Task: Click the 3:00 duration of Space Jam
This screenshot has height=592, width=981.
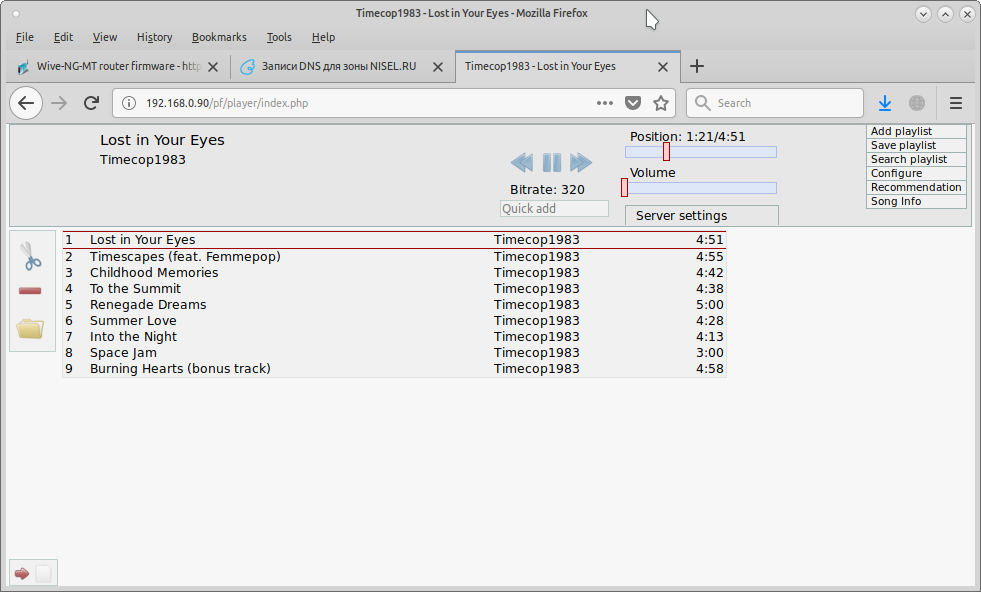Action: [x=709, y=353]
